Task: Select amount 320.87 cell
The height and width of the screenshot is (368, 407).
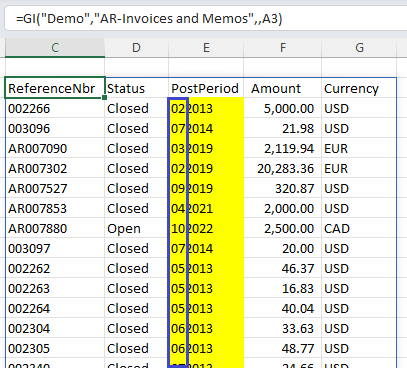Action: pyautogui.click(x=283, y=188)
